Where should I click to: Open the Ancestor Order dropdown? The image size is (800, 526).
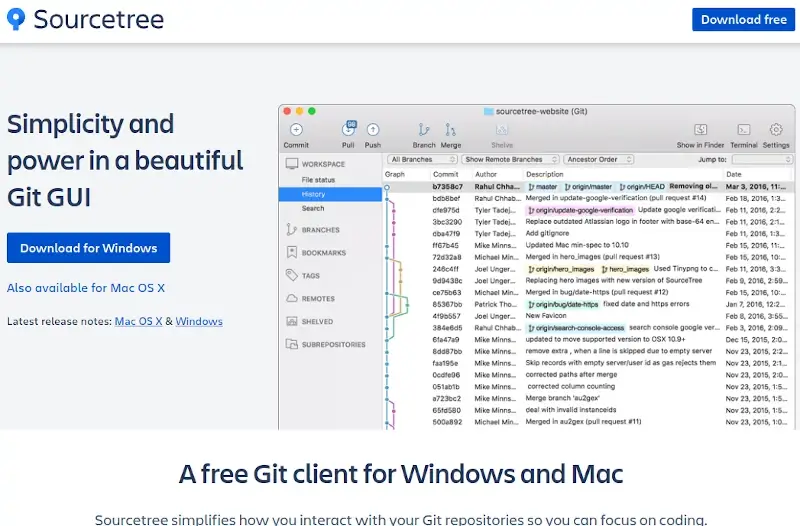click(599, 160)
